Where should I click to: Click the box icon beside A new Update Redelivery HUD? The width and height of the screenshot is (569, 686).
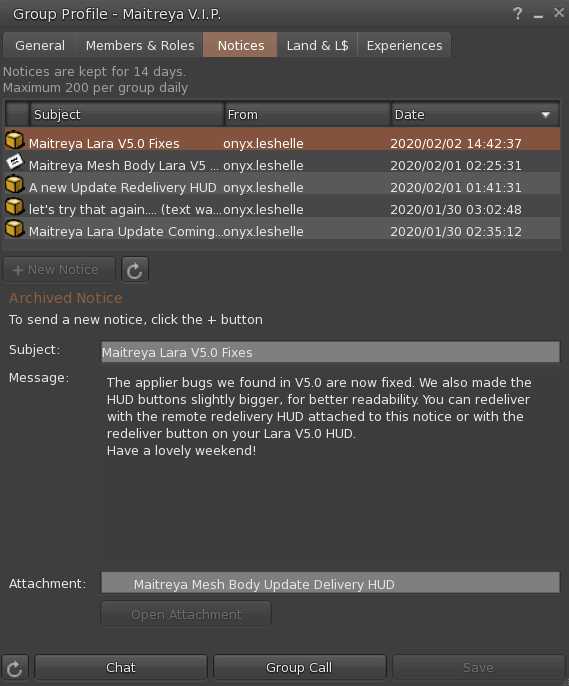point(14,185)
